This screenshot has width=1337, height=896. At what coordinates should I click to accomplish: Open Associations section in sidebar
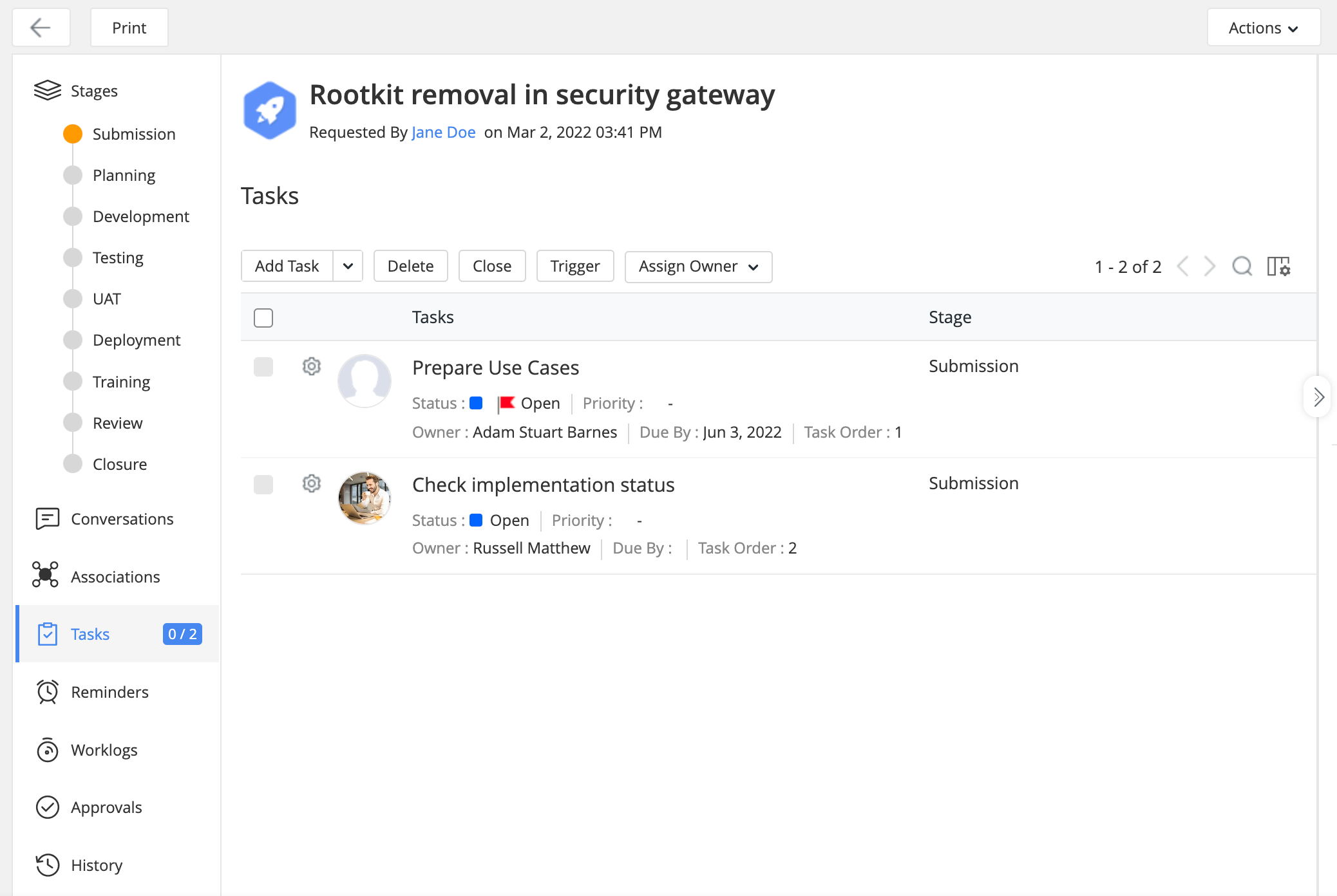115,577
